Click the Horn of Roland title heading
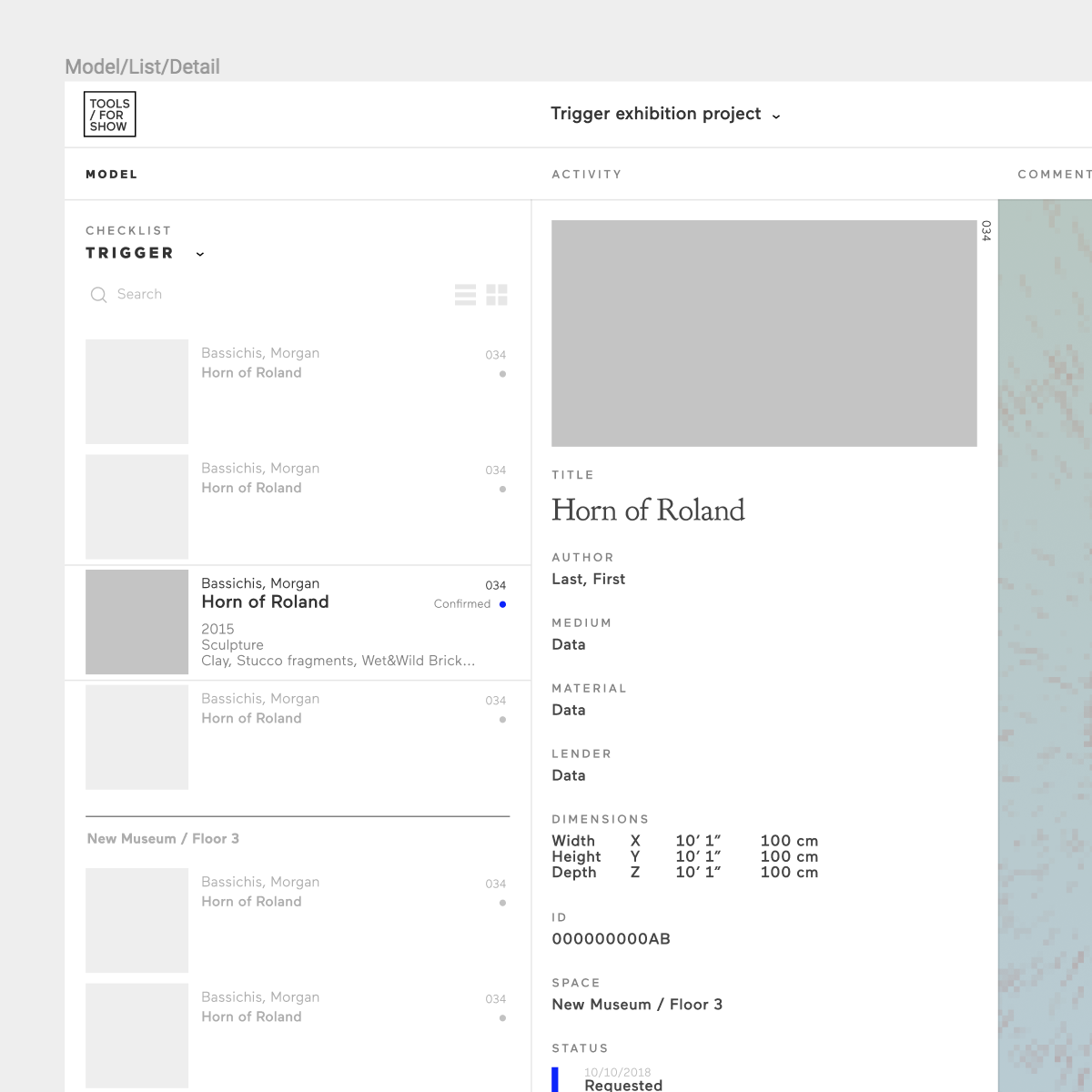 click(x=648, y=511)
